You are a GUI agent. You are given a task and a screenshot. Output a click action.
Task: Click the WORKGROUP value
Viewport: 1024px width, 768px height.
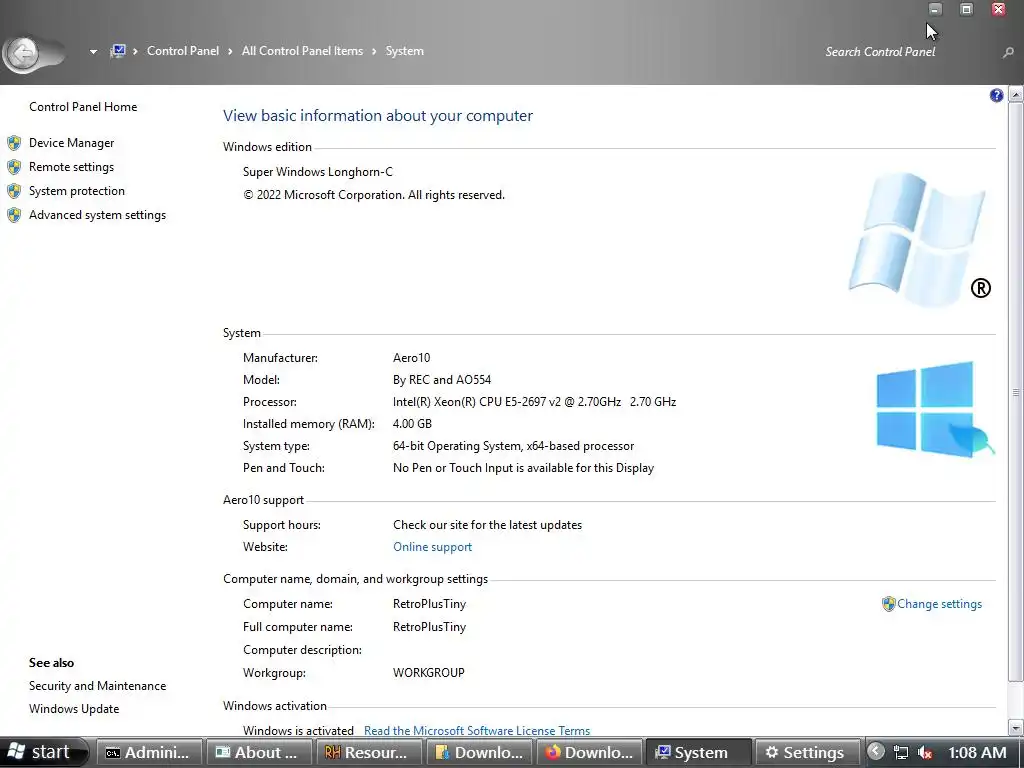(428, 673)
